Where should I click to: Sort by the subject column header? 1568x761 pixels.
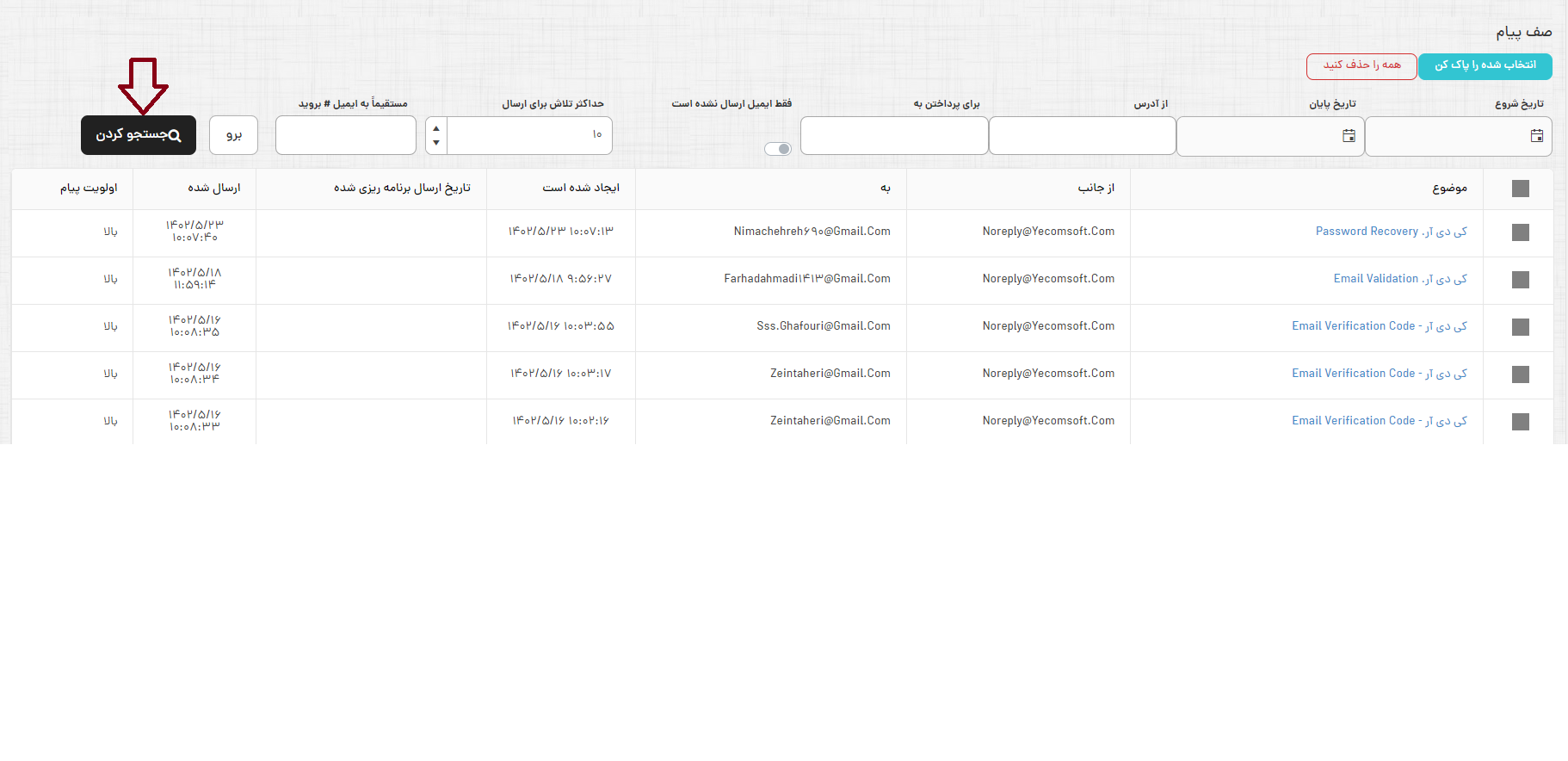click(x=1449, y=189)
